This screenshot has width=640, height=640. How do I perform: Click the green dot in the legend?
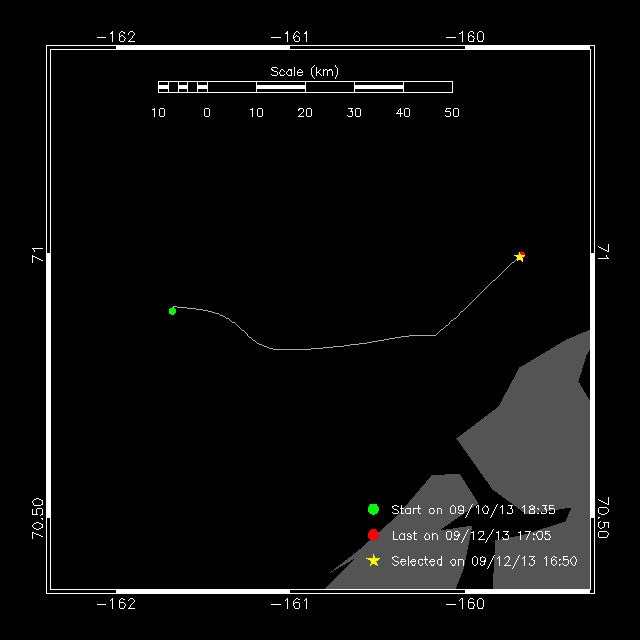[x=373, y=509]
